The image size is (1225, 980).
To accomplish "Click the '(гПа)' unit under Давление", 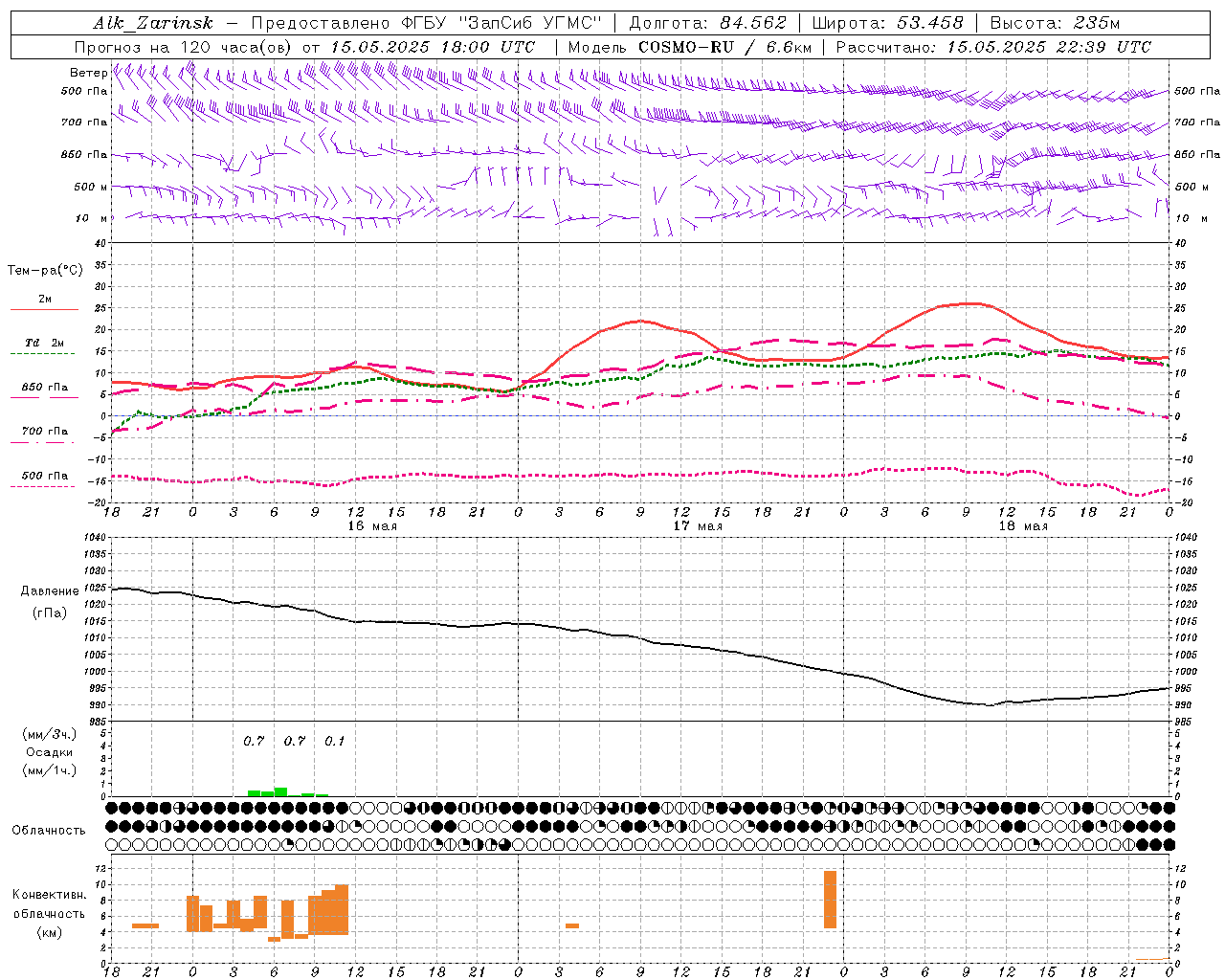I will coord(50,613).
